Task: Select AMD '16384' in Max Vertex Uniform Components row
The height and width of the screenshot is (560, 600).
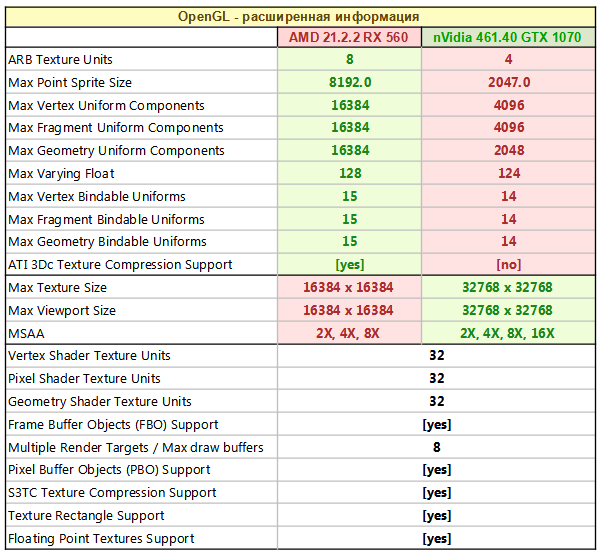Action: tap(349, 105)
